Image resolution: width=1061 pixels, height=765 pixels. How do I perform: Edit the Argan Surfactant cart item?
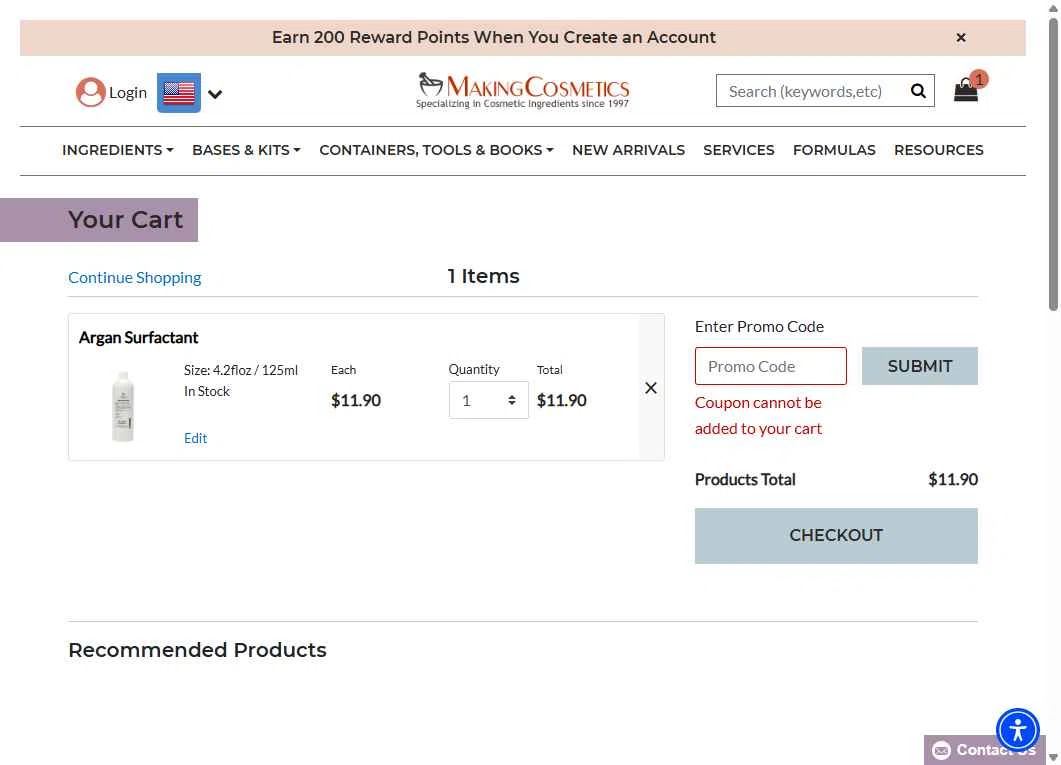(x=196, y=438)
